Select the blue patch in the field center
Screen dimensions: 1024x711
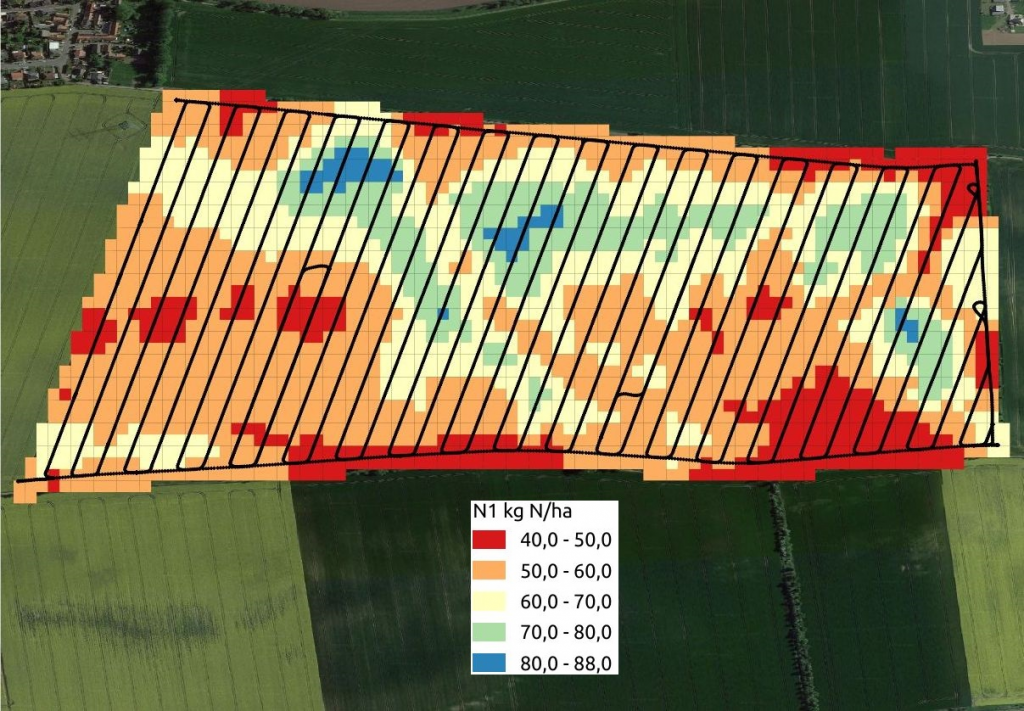[522, 232]
